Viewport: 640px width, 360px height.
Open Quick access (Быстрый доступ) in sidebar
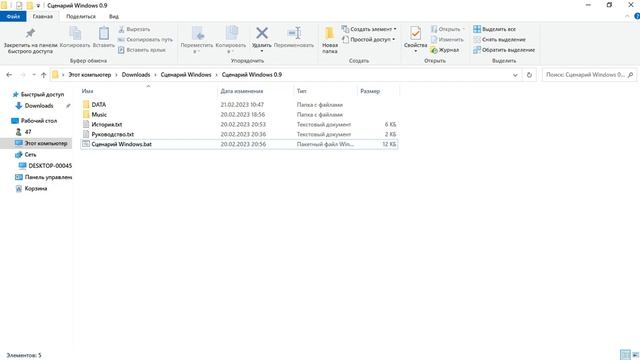(x=38, y=94)
